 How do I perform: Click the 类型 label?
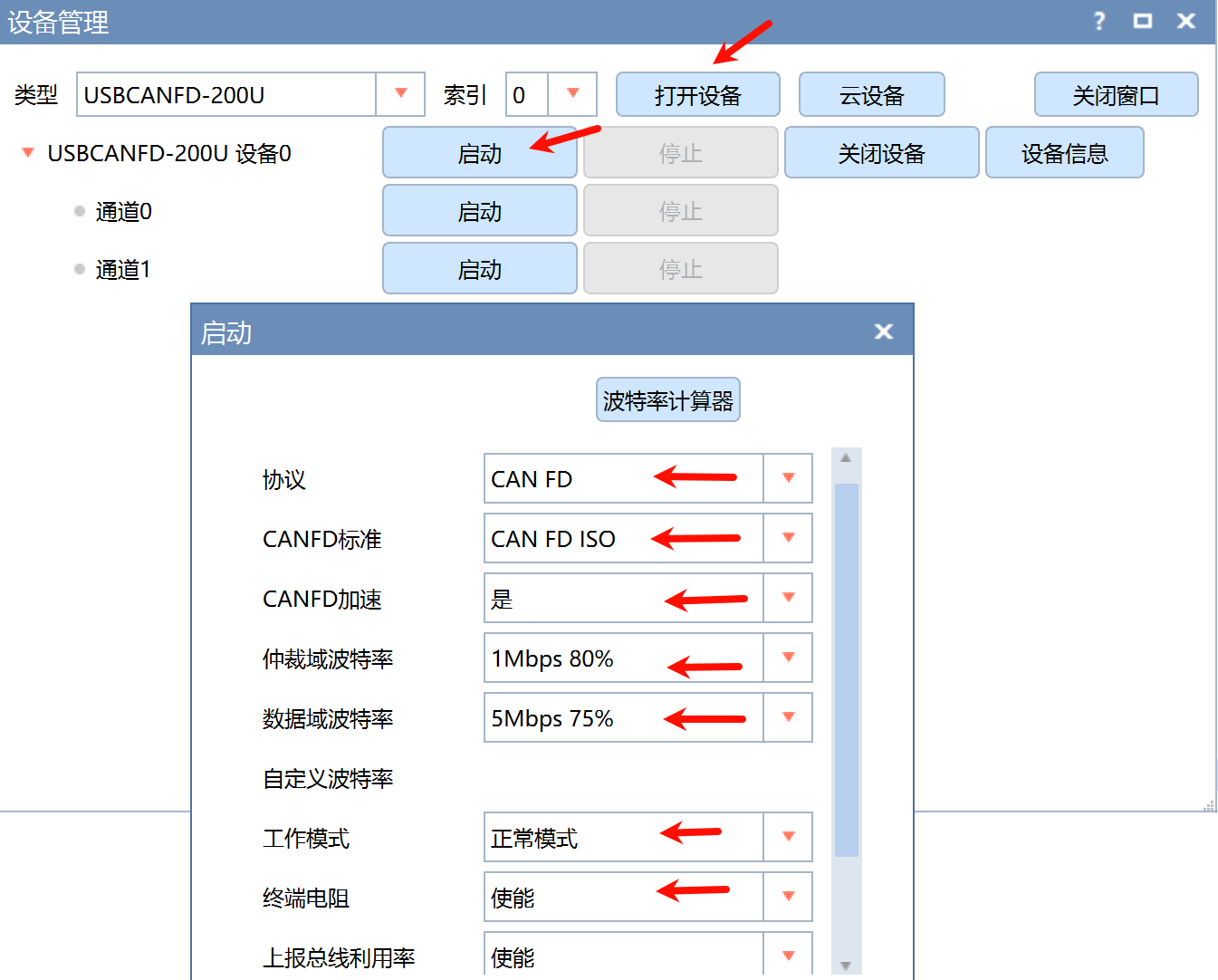click(x=36, y=95)
